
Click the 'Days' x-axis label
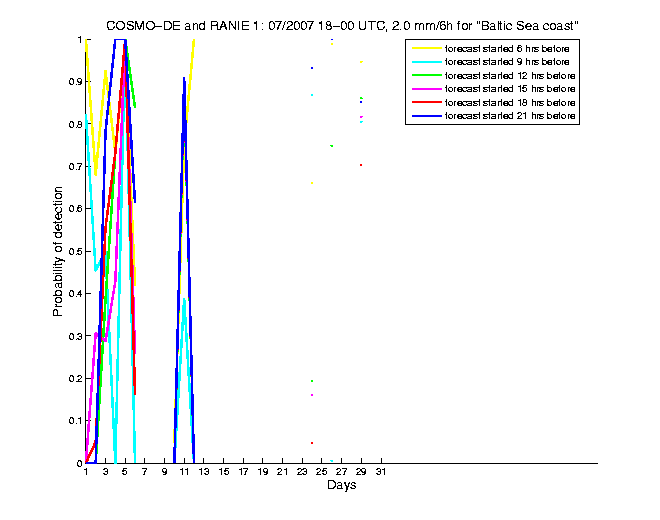(x=341, y=487)
